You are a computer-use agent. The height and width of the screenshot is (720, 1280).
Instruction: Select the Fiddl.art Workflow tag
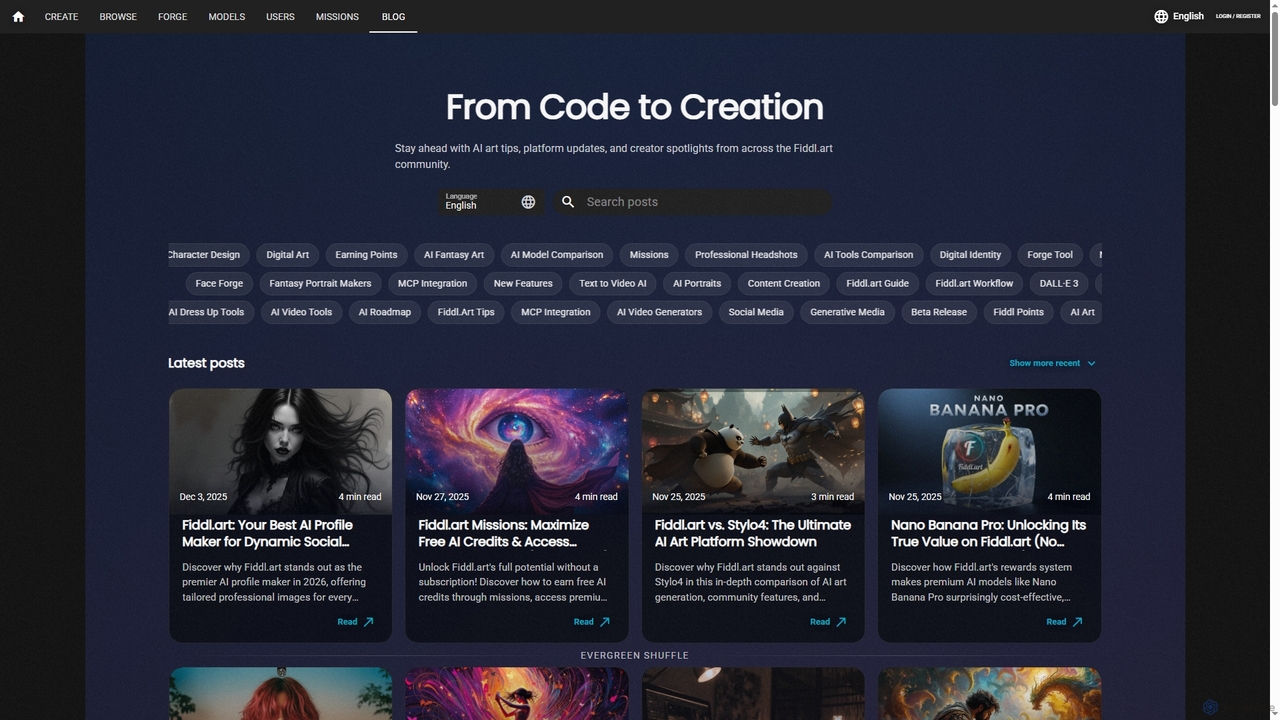click(x=974, y=284)
